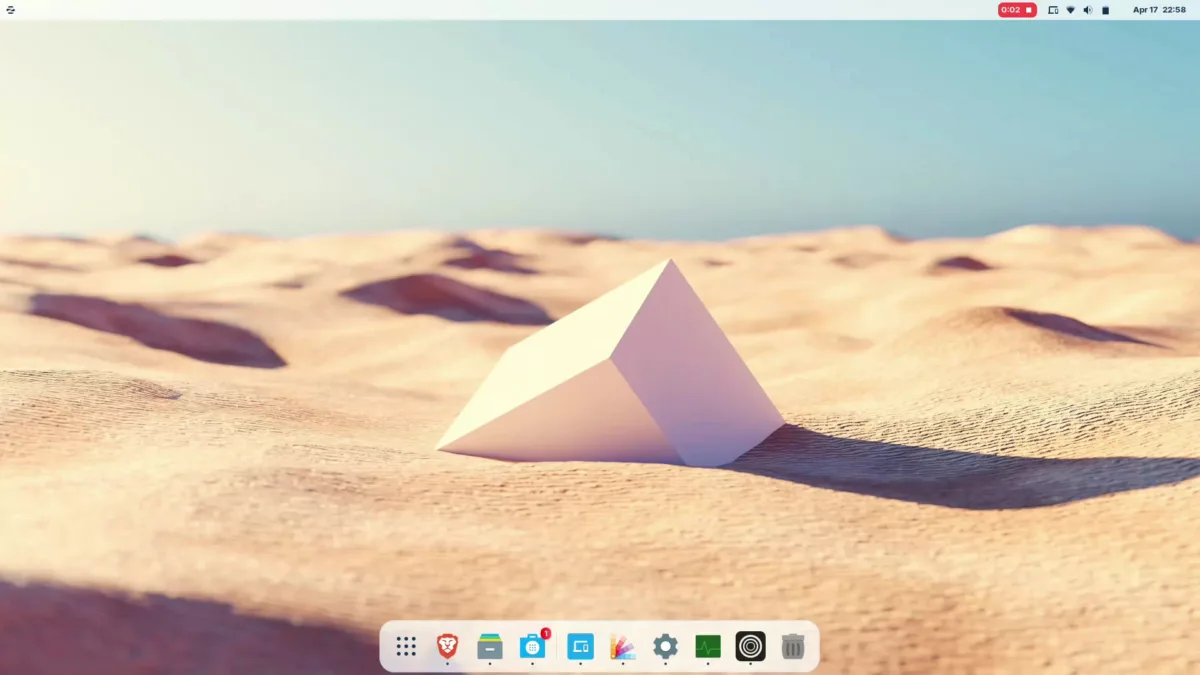Click the red notification badge on Software
Screen dimensions: 1200x675
tap(546, 633)
